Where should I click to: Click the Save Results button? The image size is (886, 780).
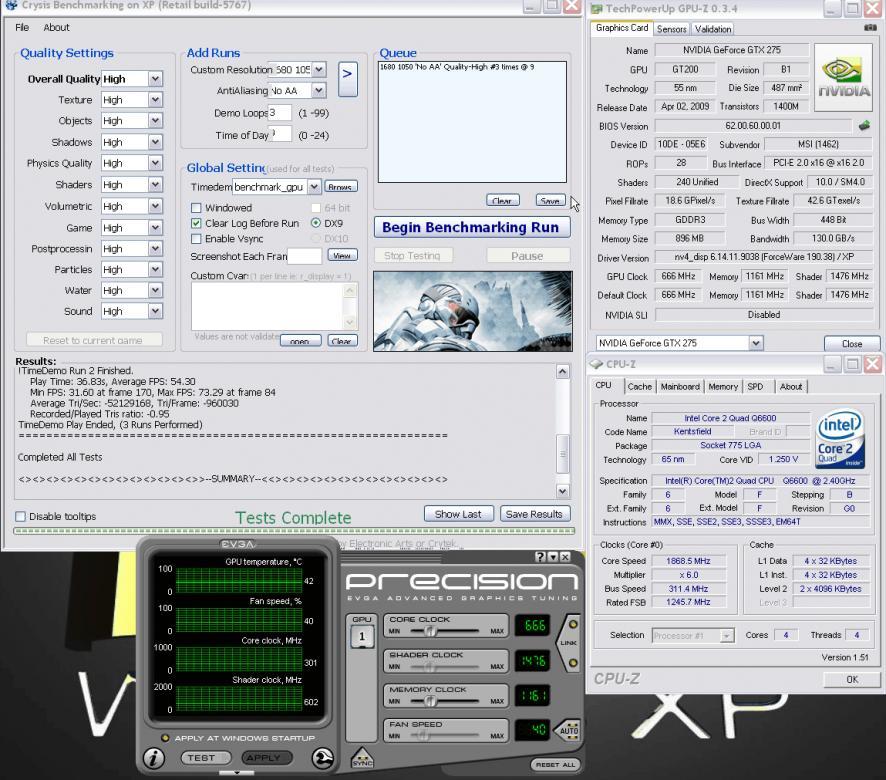click(x=535, y=514)
